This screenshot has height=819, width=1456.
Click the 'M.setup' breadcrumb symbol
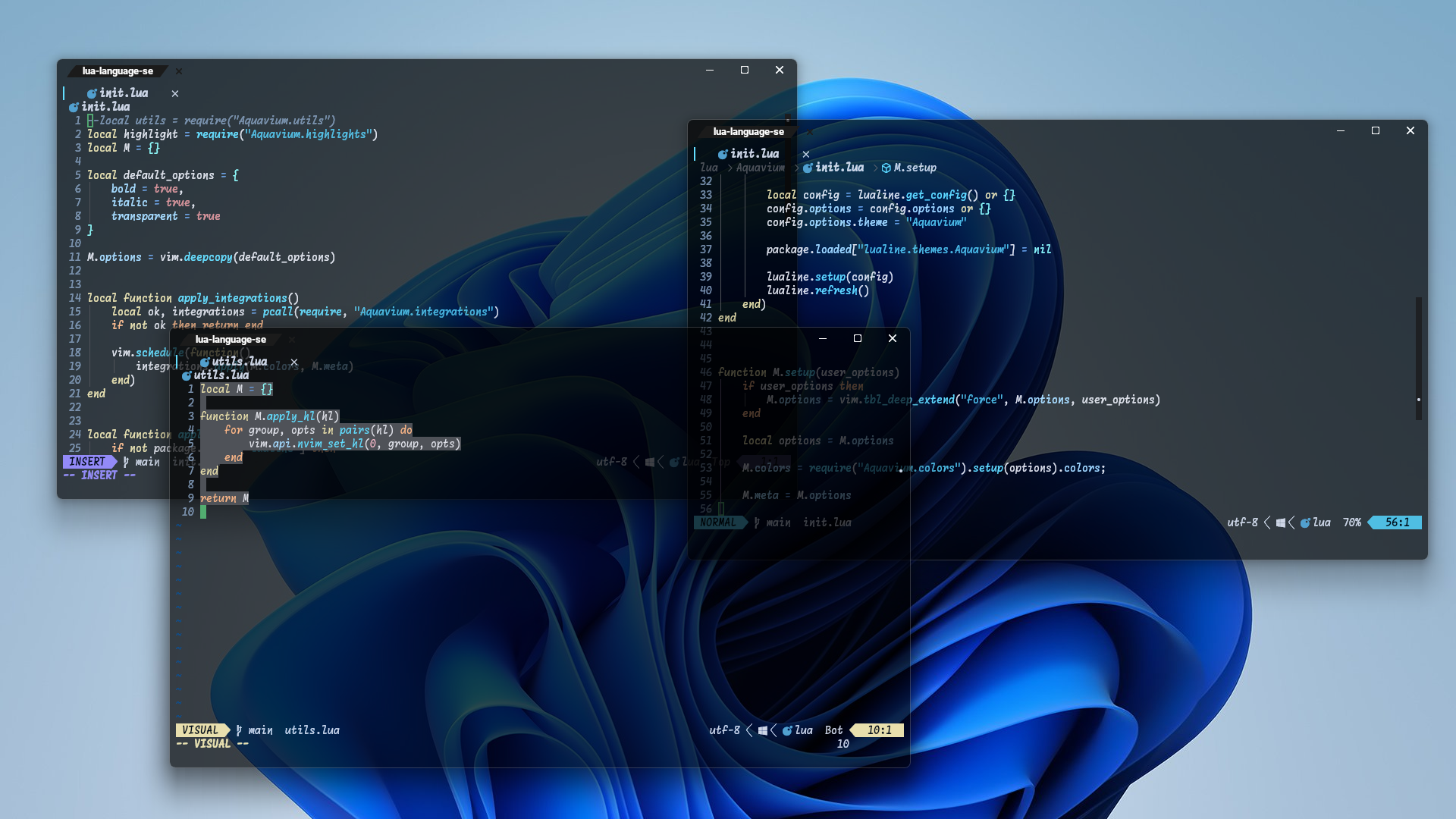tap(915, 168)
